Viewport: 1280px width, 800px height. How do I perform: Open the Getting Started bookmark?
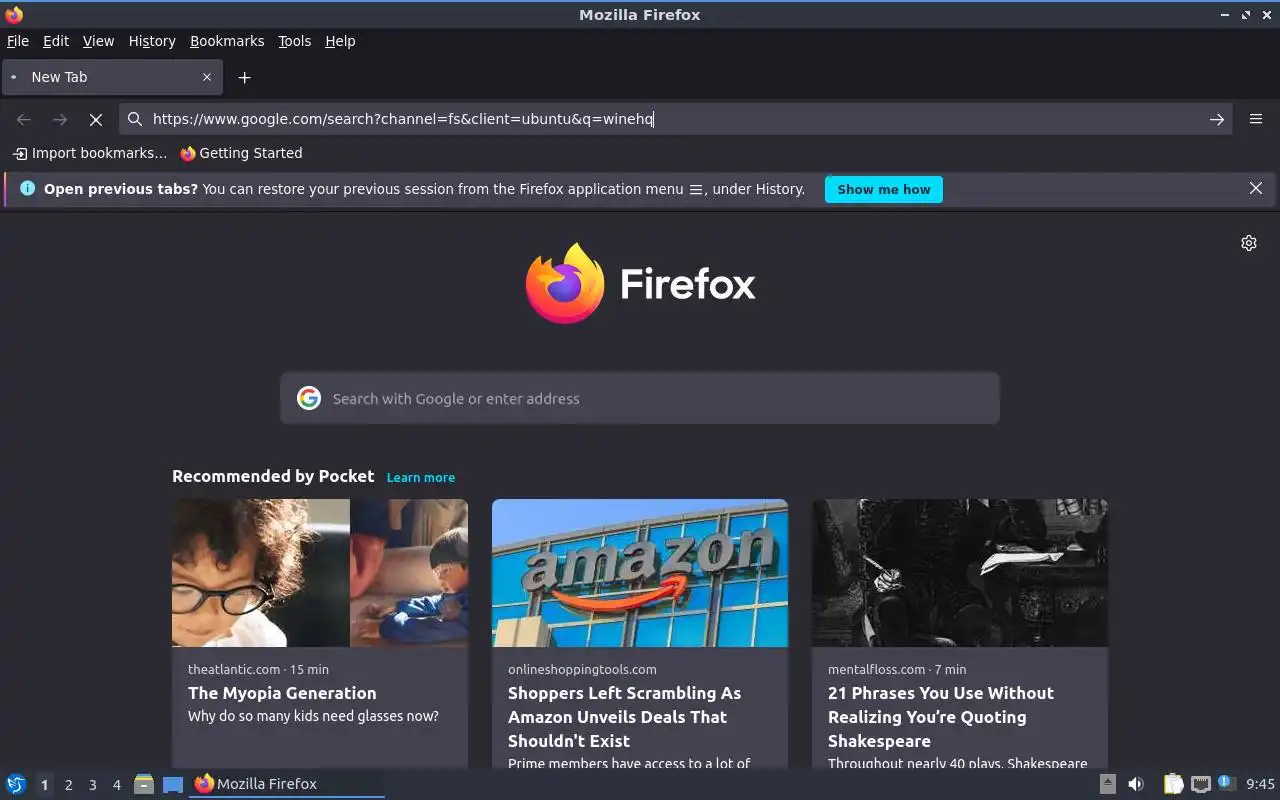[x=241, y=153]
